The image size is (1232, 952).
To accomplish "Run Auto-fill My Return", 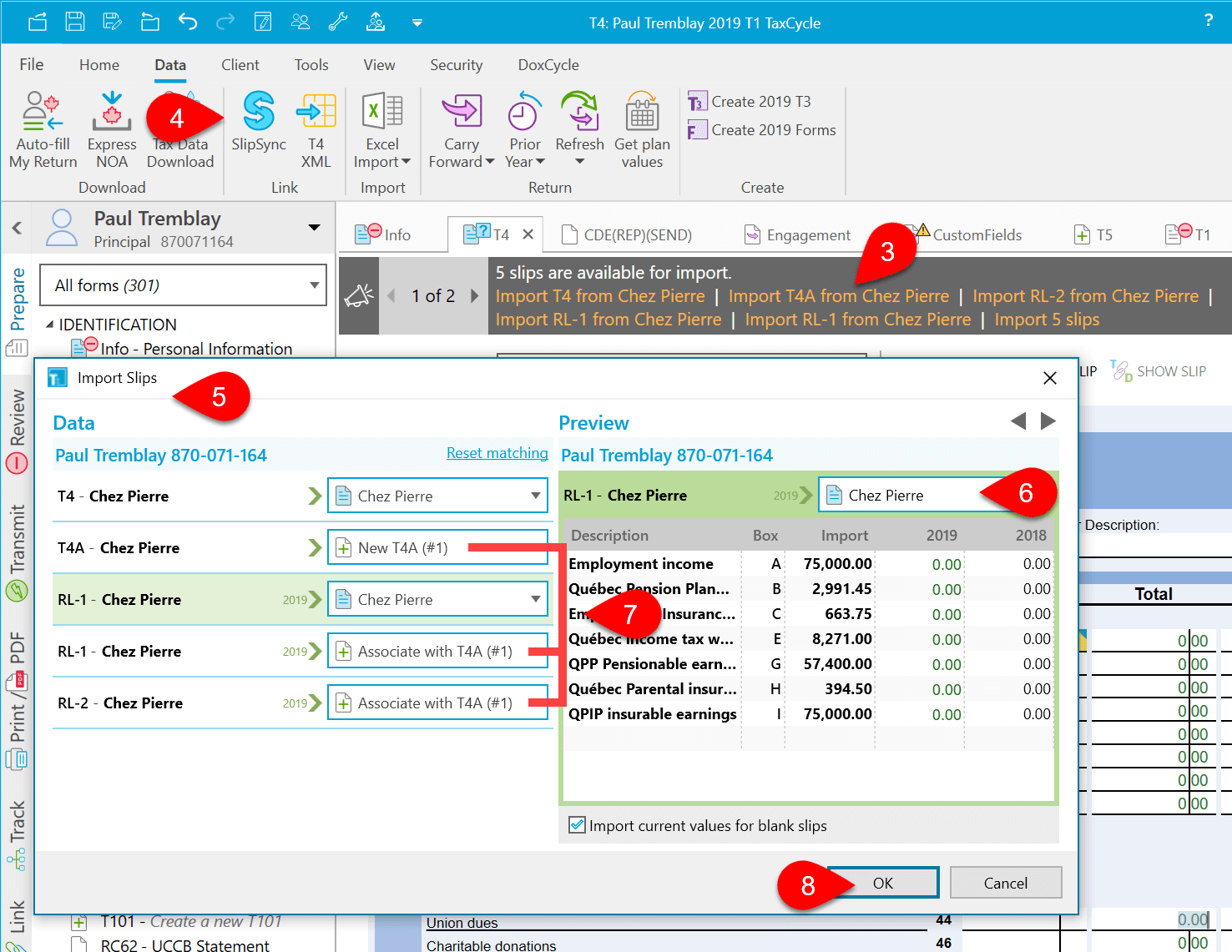I will click(43, 130).
